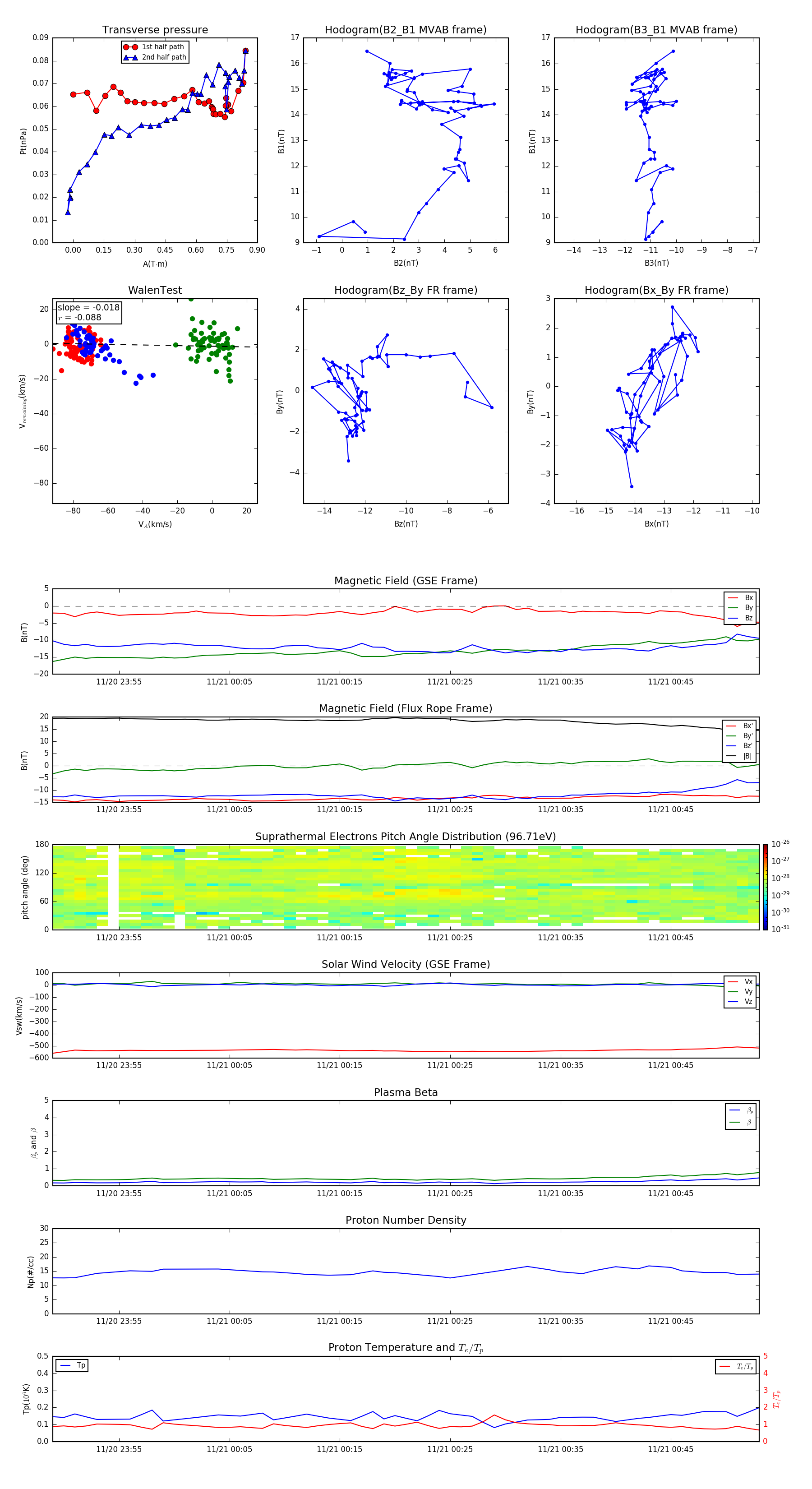Viewport: 812px width, 1489px height.
Task: Select By in the GSE magnetic field legend
Action: point(741,608)
